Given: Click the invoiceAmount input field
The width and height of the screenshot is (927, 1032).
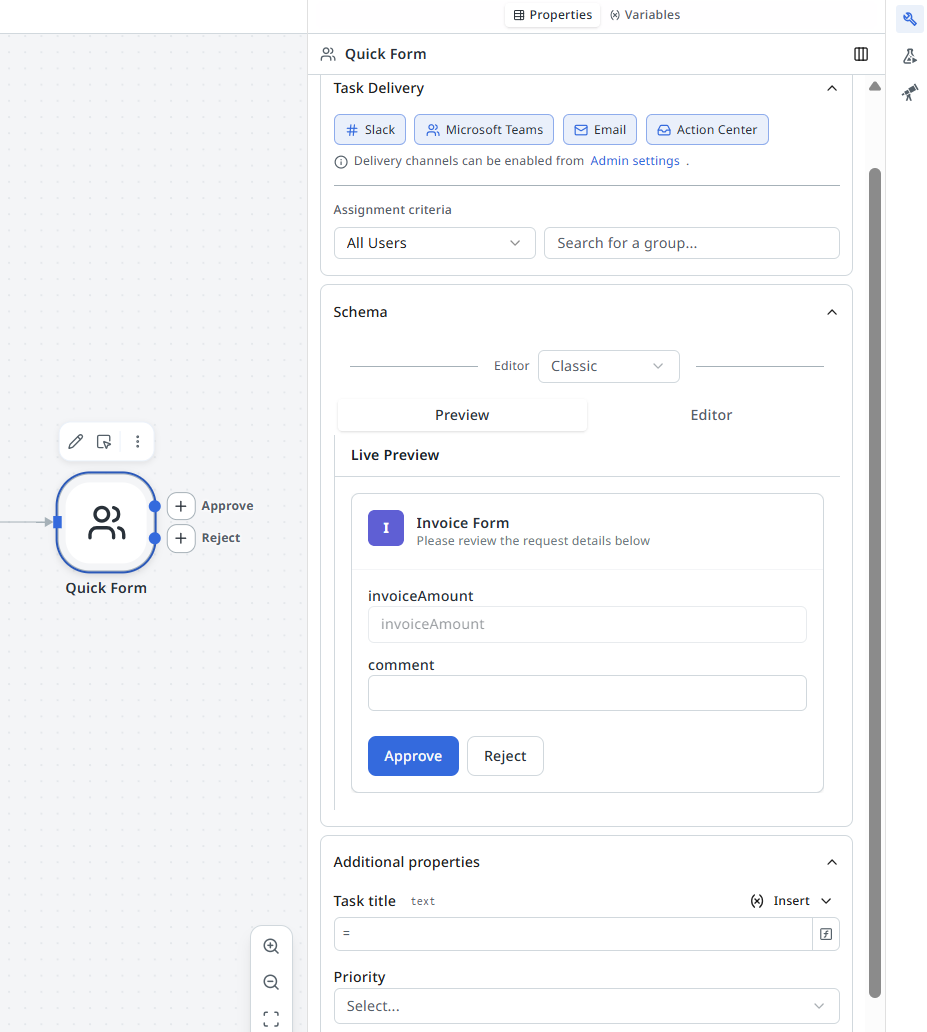Looking at the screenshot, I should point(587,625).
